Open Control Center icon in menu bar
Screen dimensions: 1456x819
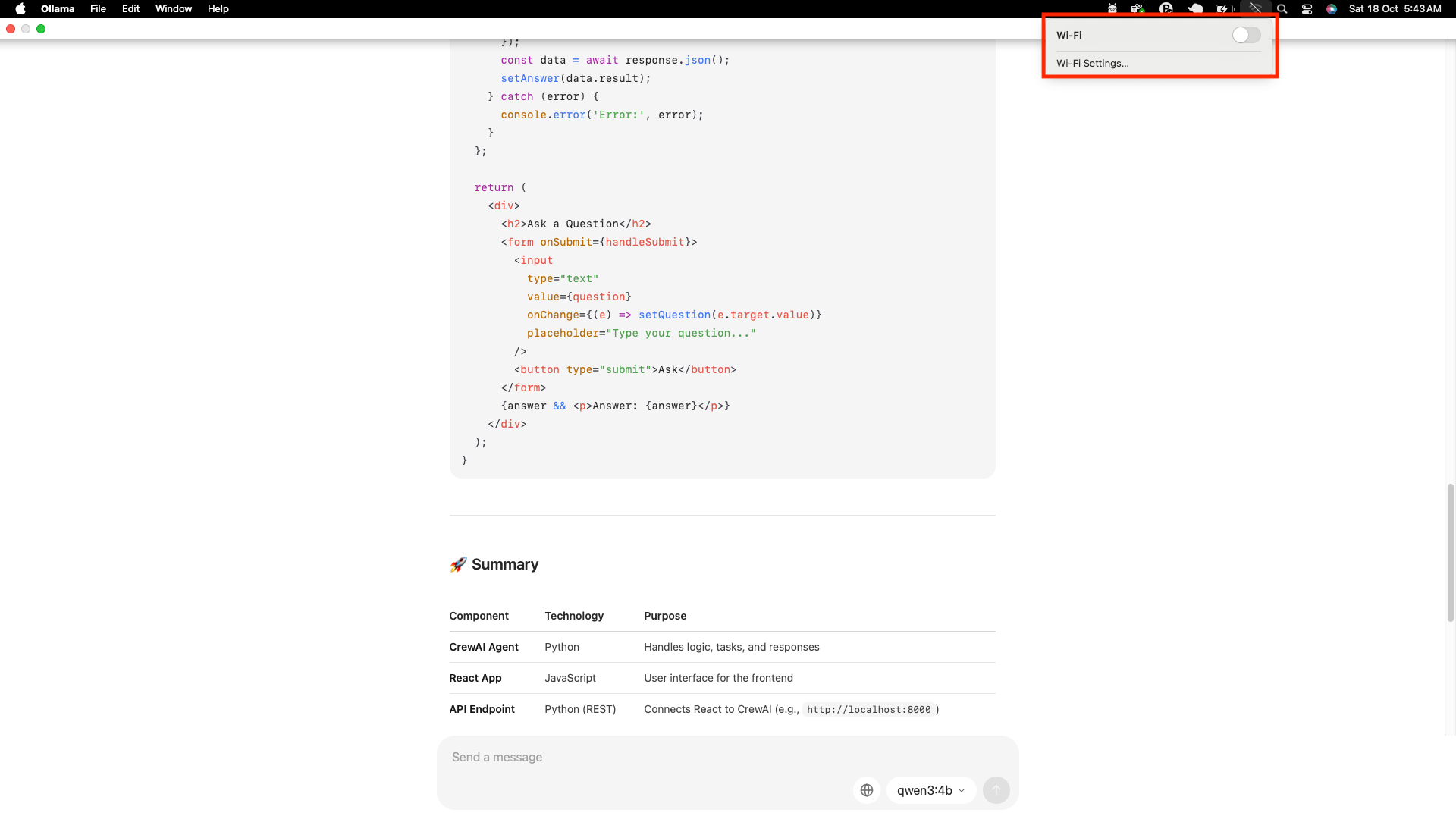pos(1307,9)
